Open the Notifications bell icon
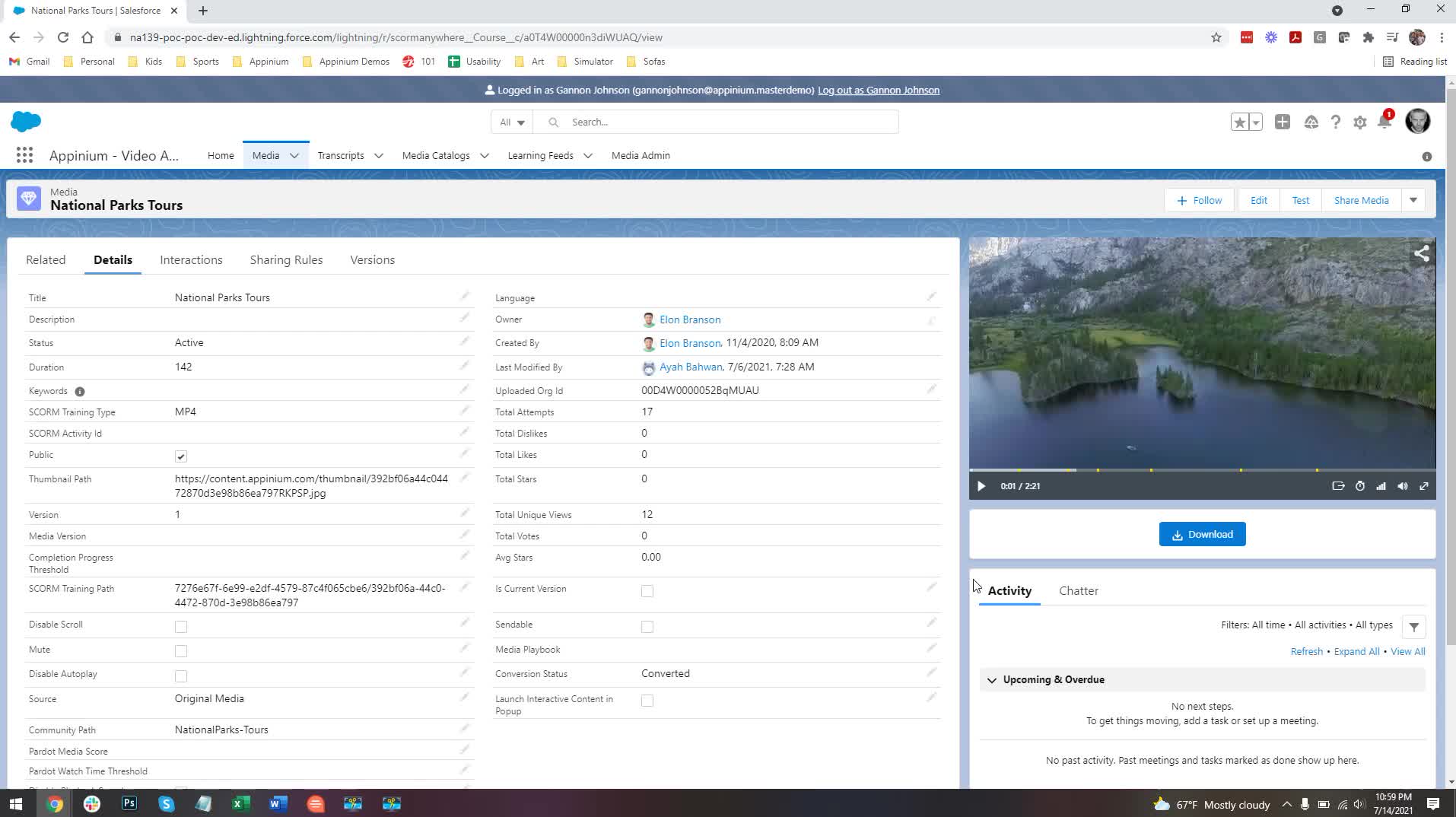The image size is (1456, 817). click(1384, 122)
